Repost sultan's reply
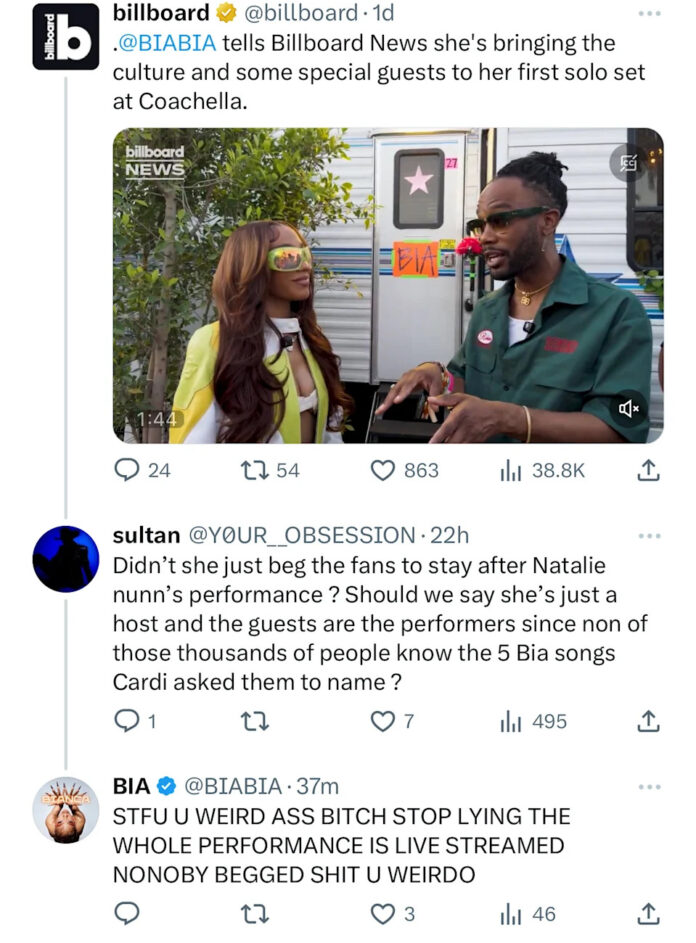The width and height of the screenshot is (696, 943). (254, 720)
